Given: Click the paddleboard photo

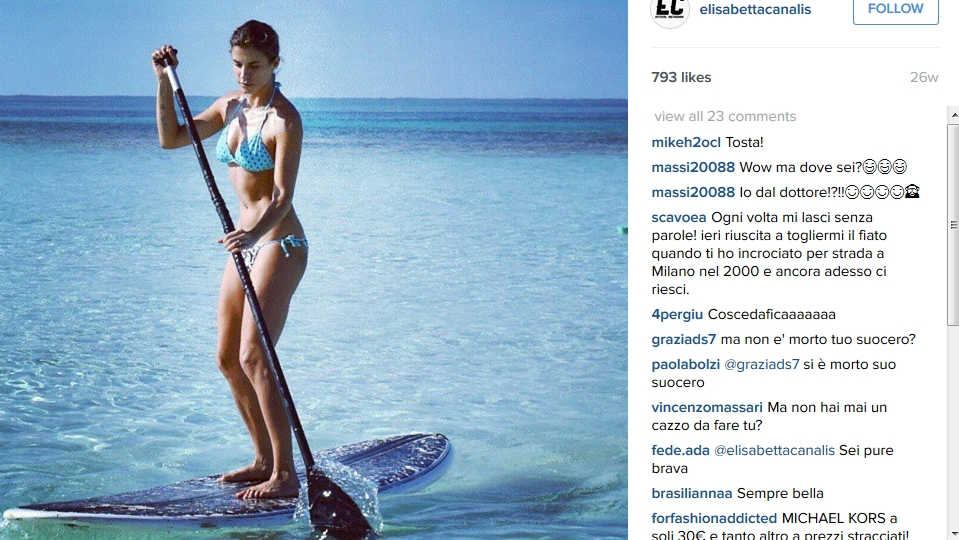Looking at the screenshot, I should tap(314, 270).
